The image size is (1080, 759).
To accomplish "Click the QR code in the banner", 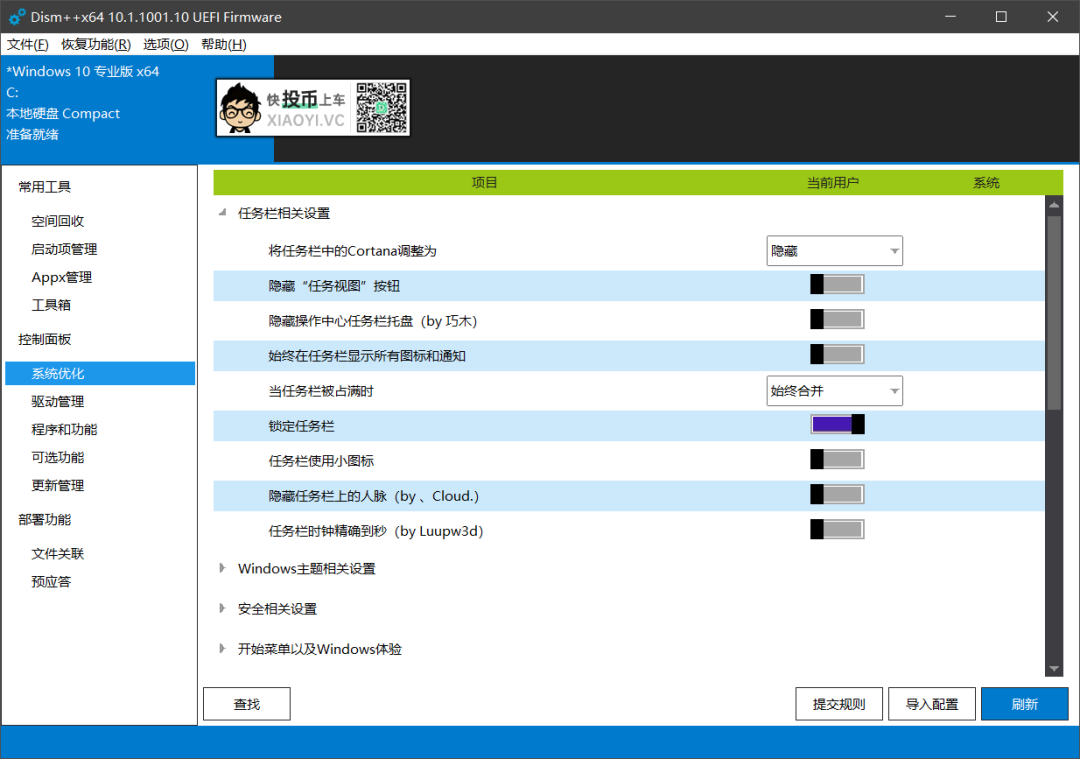I will point(381,107).
